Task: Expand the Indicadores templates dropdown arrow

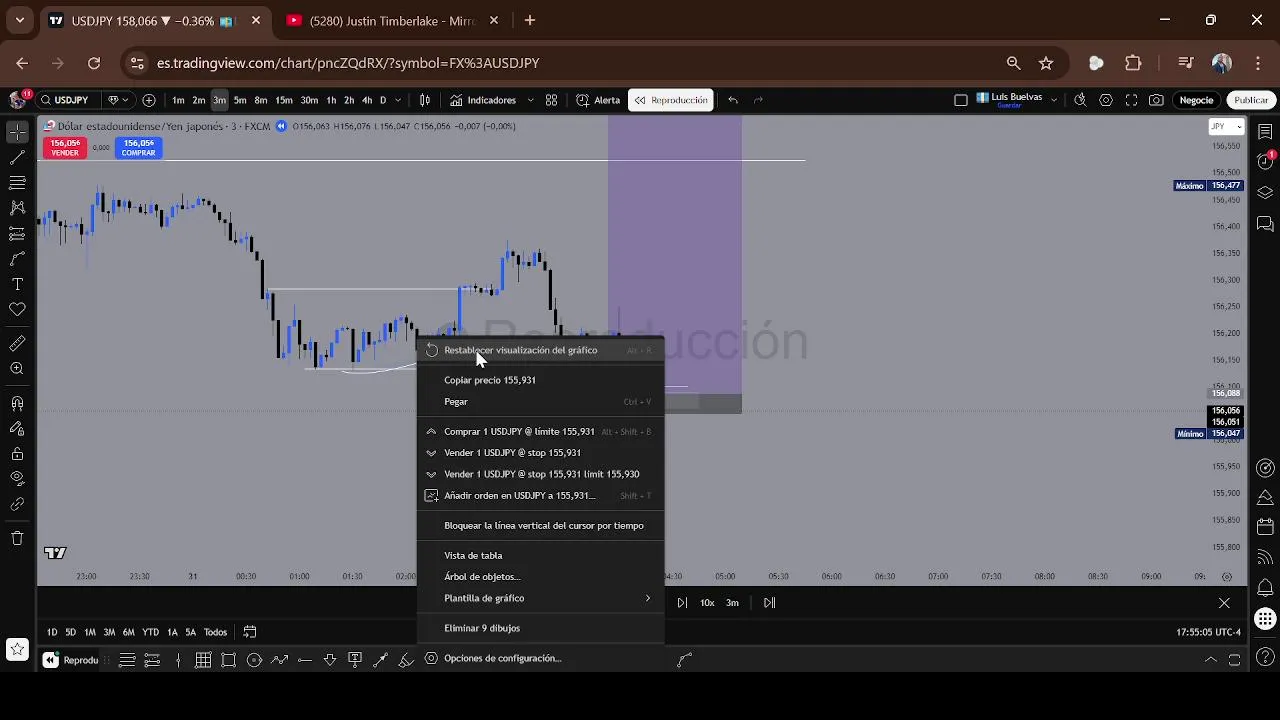Action: (530, 100)
